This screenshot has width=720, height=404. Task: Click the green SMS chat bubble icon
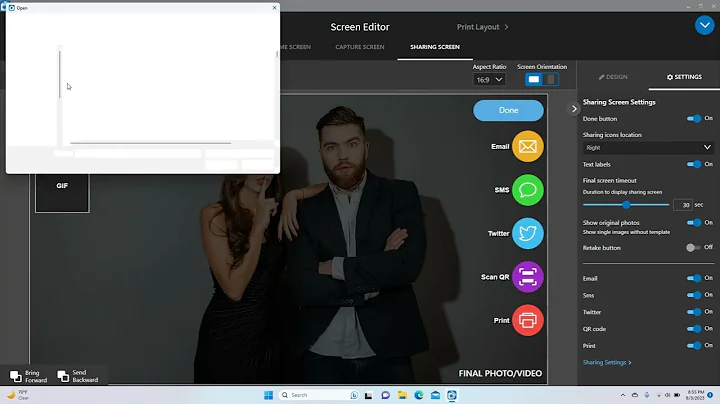(528, 190)
